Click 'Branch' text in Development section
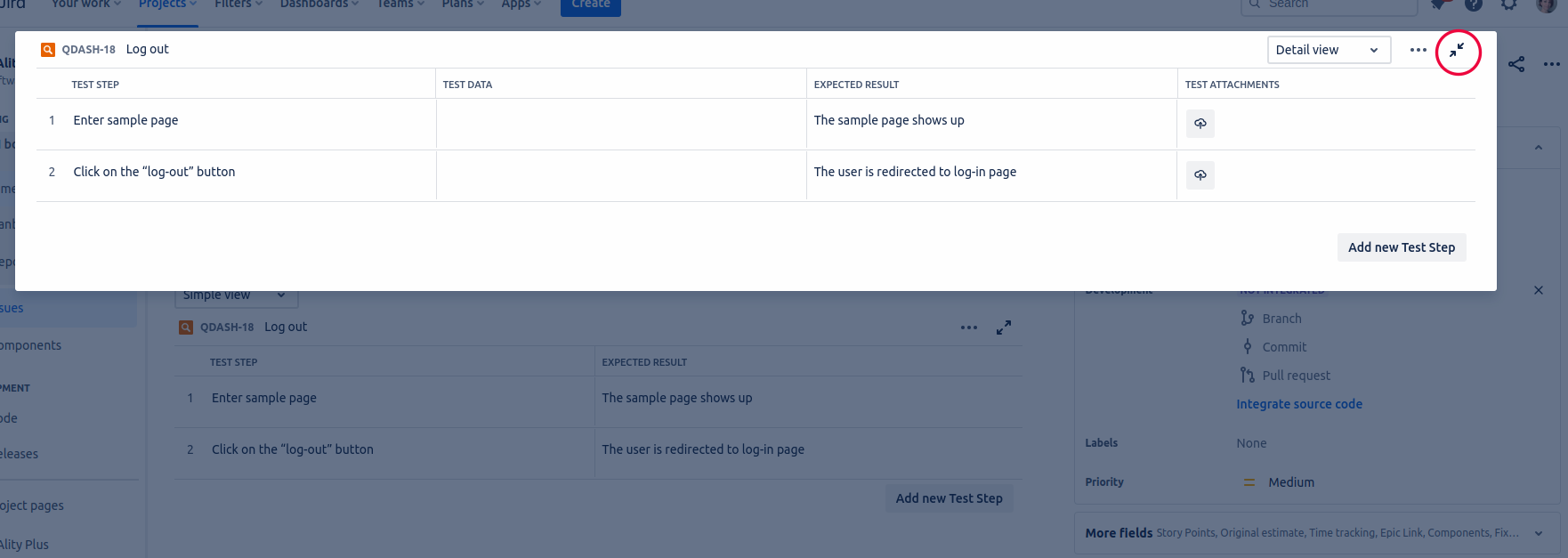Image resolution: width=1568 pixels, height=558 pixels. coord(1281,319)
